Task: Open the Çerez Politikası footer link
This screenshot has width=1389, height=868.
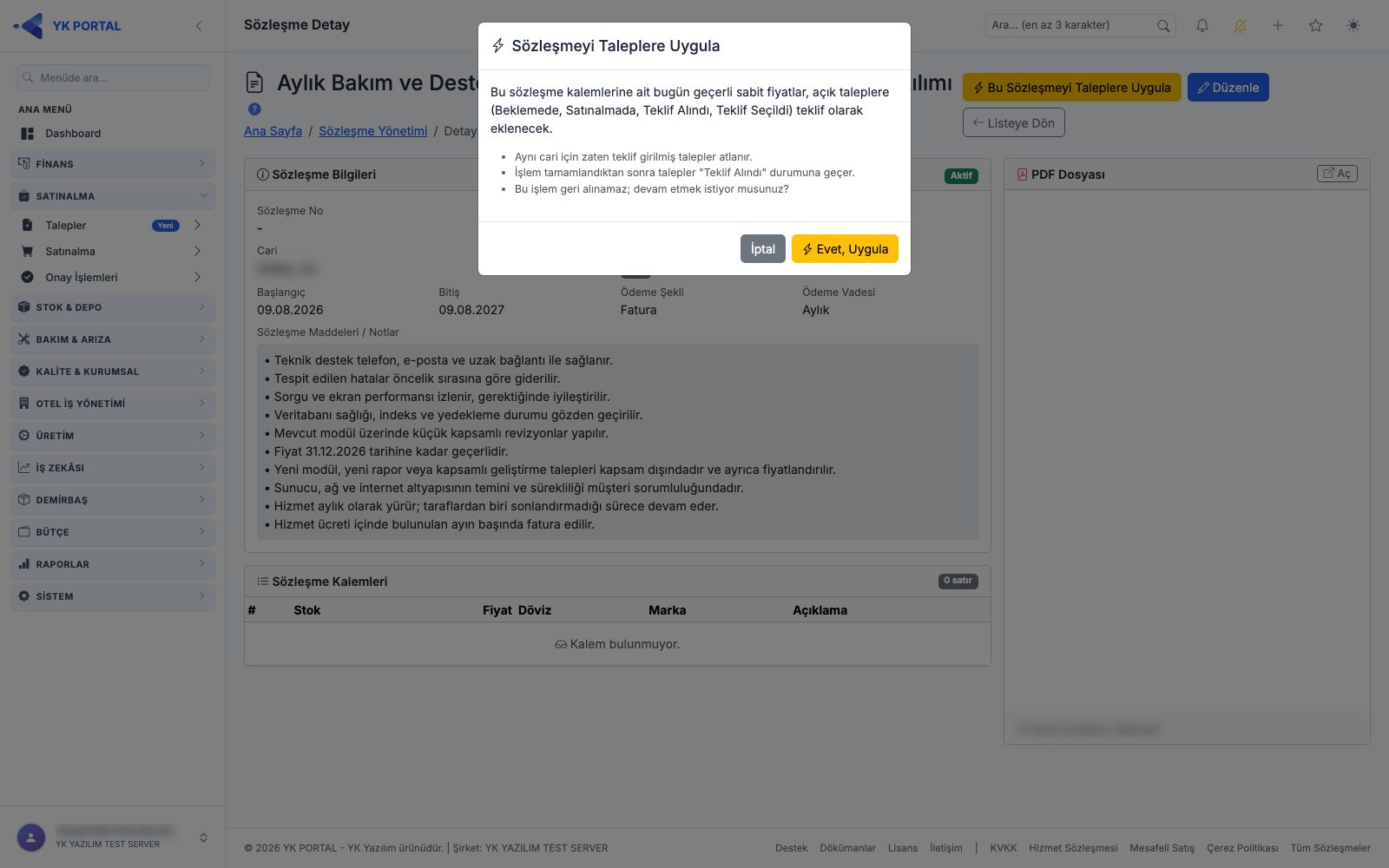Action: 1241,848
